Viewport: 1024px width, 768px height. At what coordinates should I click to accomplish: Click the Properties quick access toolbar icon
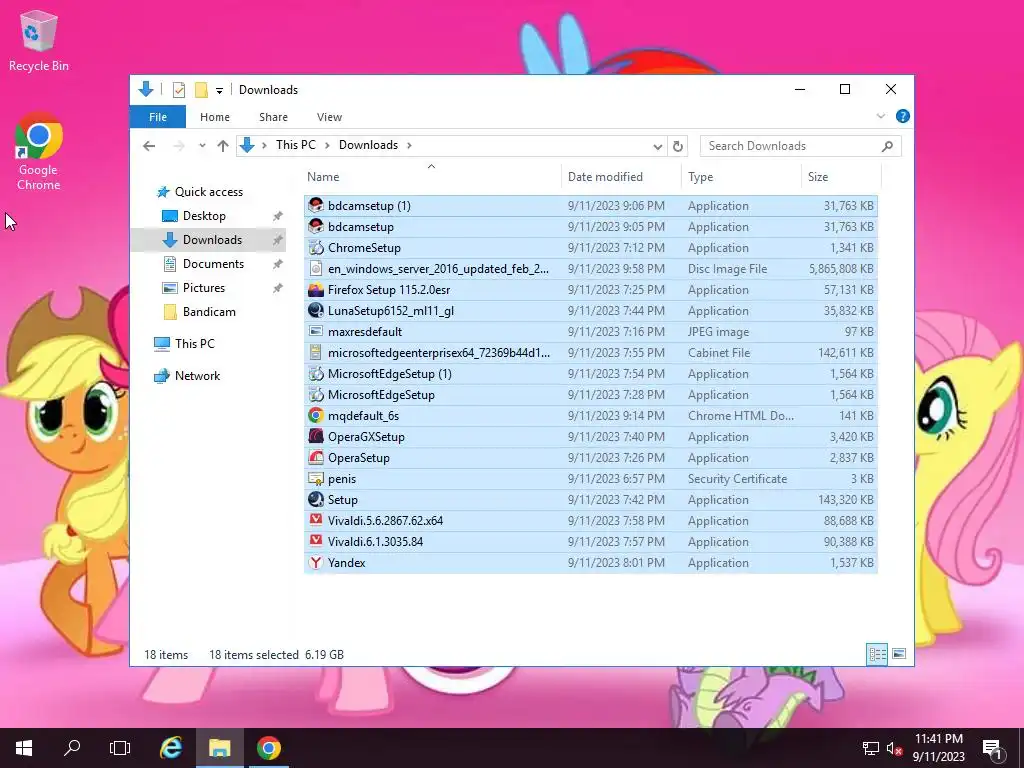click(x=179, y=90)
